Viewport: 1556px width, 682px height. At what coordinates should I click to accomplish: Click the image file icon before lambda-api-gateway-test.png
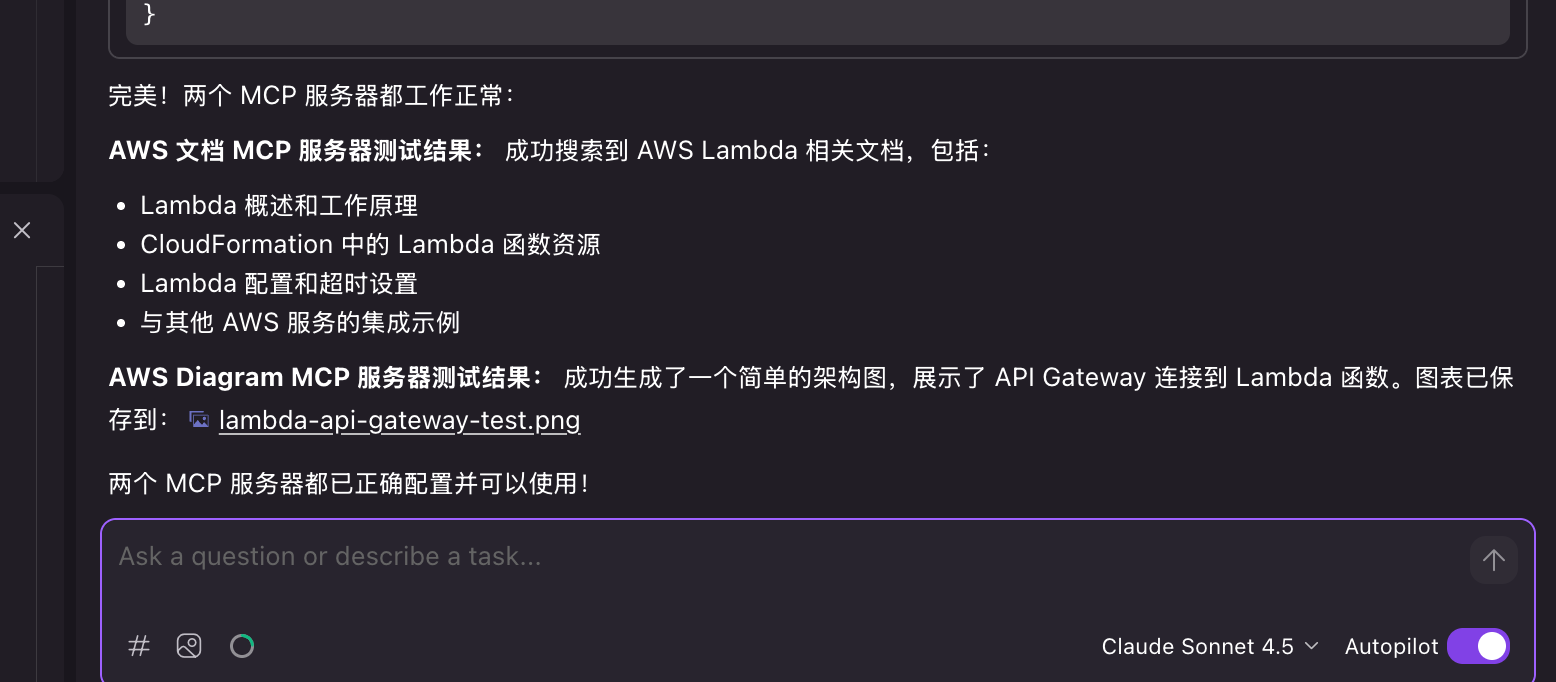click(200, 420)
